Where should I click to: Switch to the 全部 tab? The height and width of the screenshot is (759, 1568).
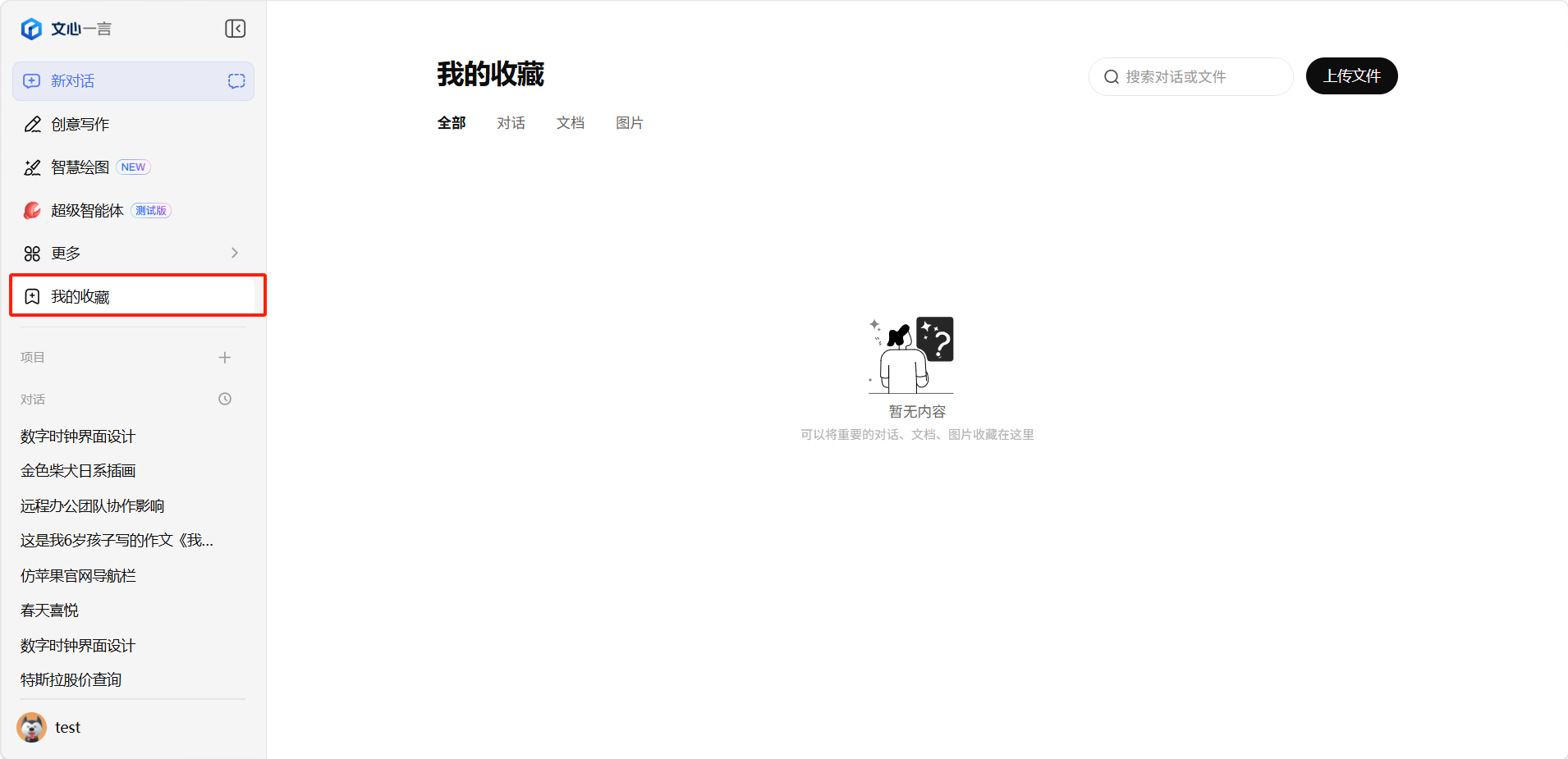tap(452, 122)
